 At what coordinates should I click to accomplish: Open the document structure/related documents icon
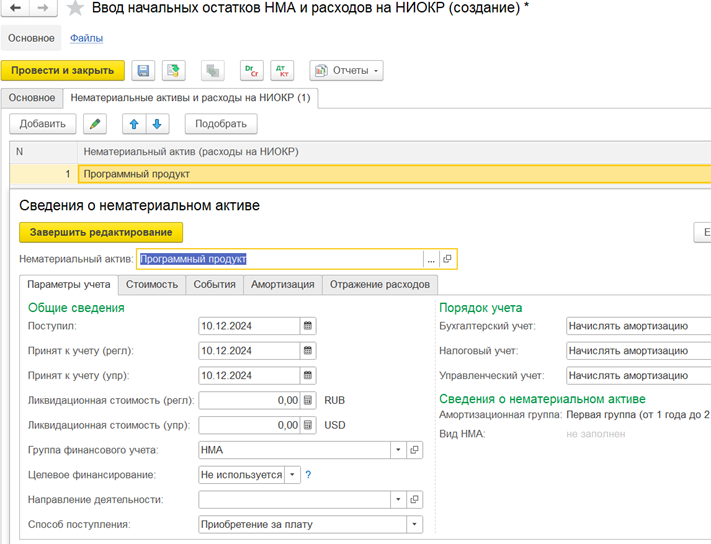pos(213,71)
